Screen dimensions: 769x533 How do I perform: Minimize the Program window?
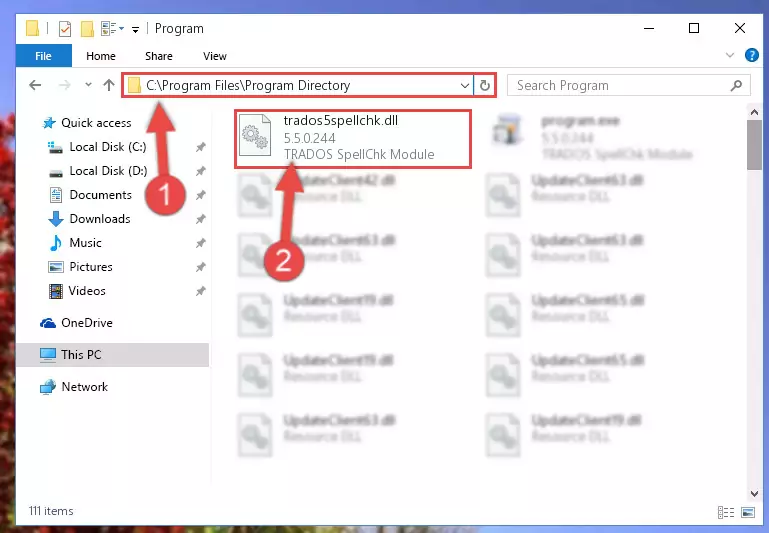tap(649, 28)
